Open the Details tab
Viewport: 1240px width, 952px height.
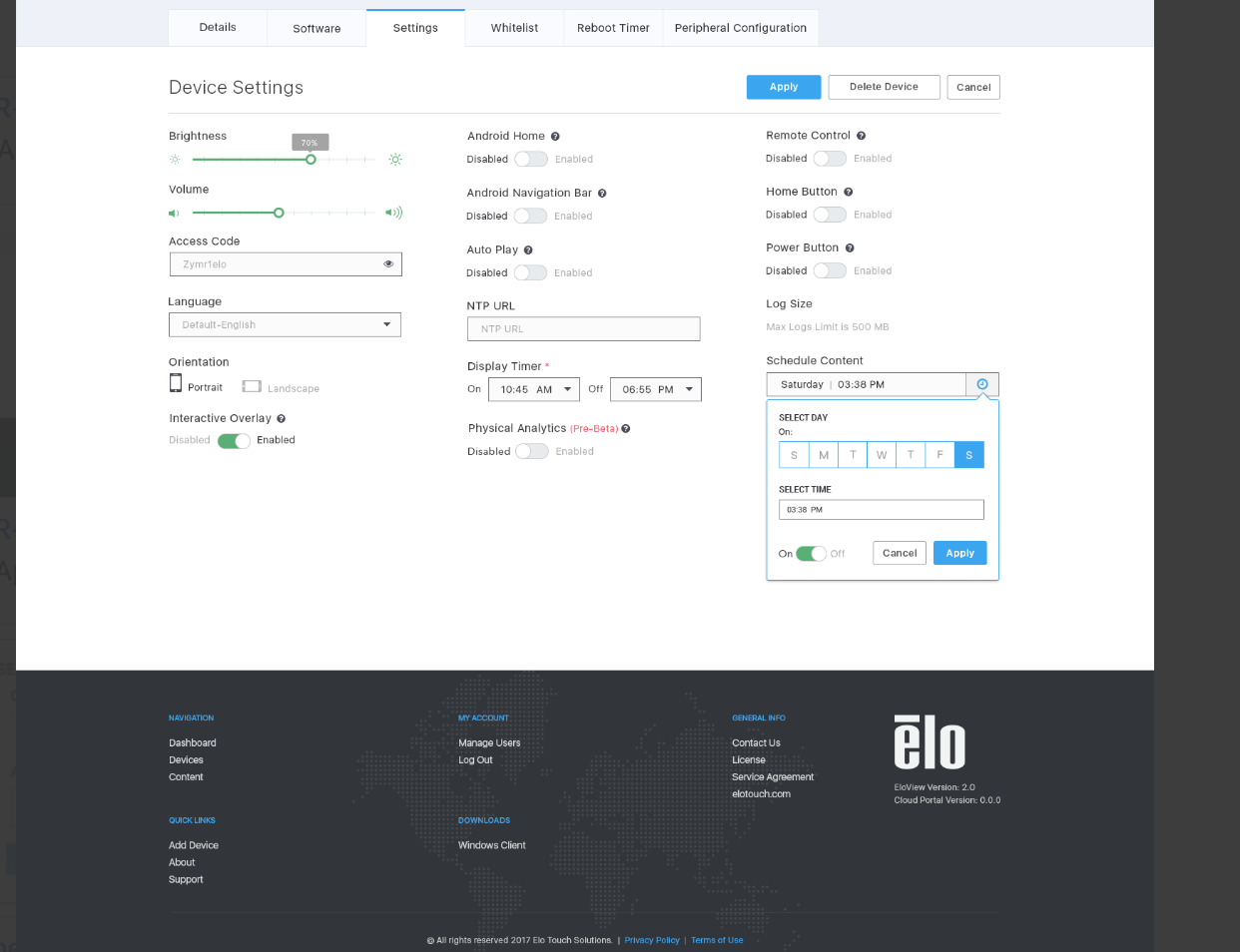(218, 28)
